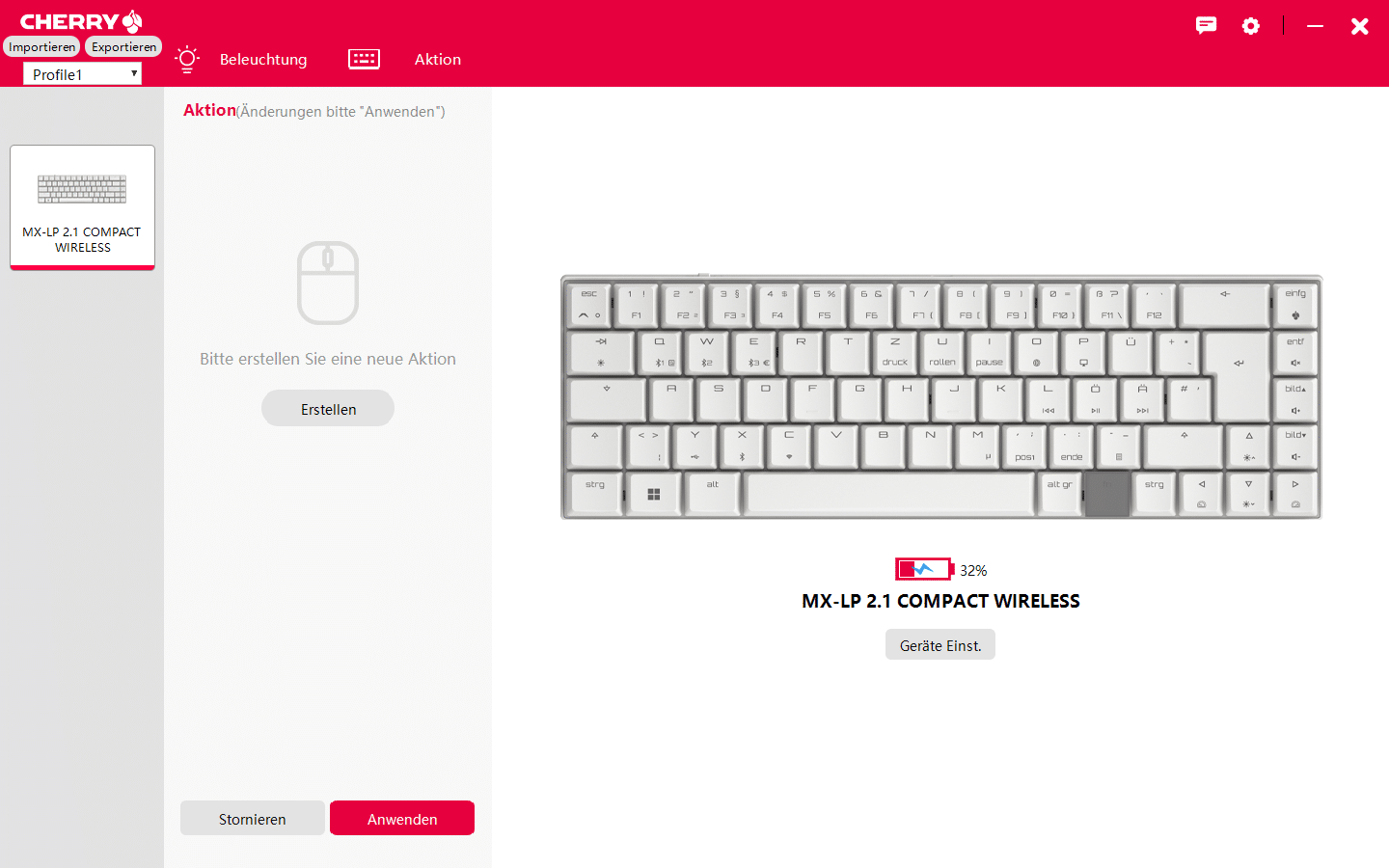Image resolution: width=1389 pixels, height=868 pixels.
Task: Click the Importieren button
Action: tap(41, 46)
